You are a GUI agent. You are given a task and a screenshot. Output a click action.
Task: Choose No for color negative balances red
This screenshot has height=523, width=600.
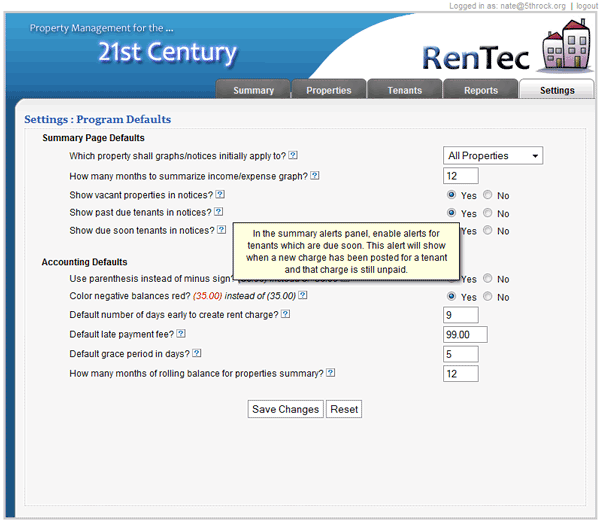(488, 297)
